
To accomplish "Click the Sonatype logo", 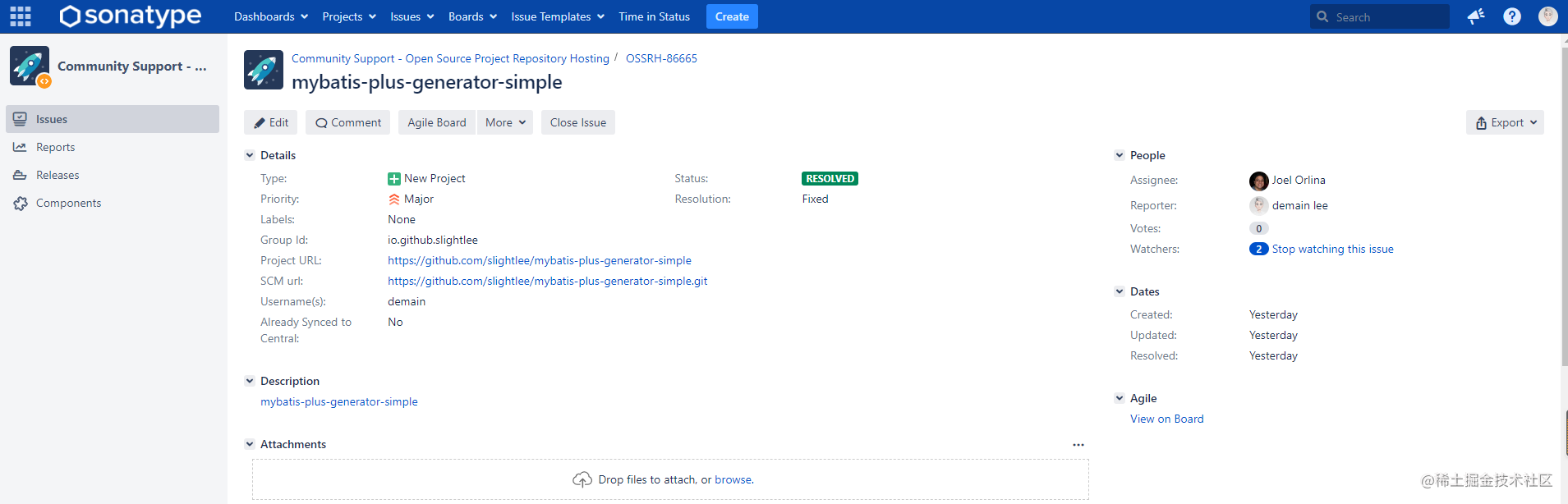I will (x=131, y=16).
